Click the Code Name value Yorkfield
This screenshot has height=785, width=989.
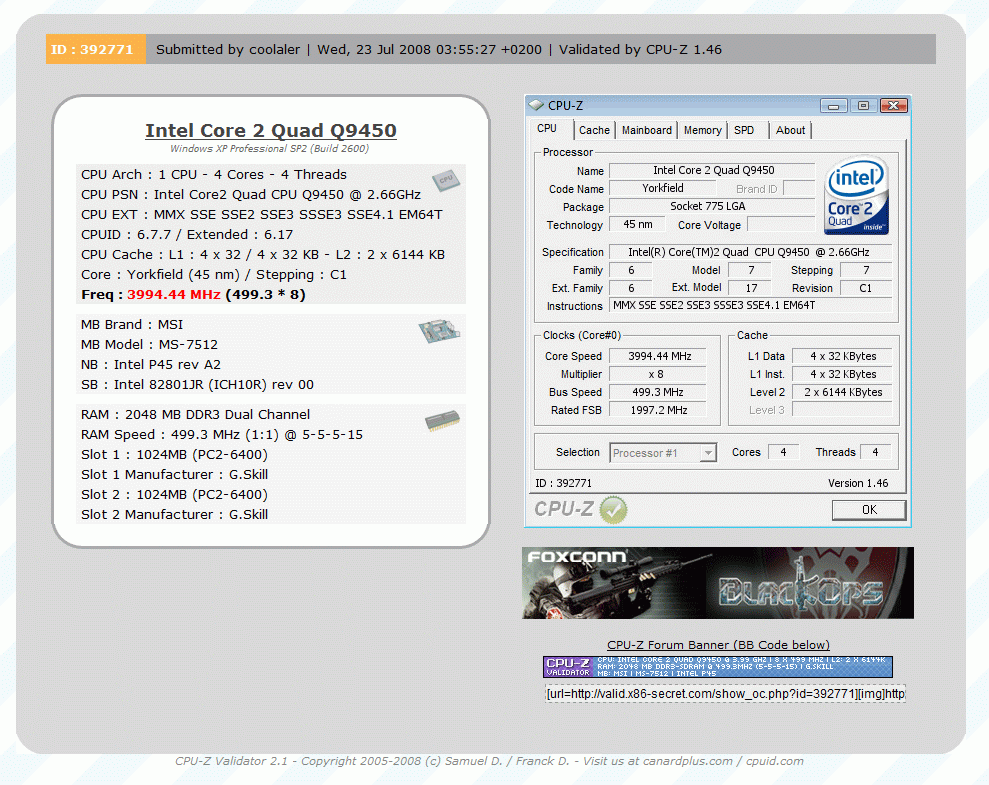point(662,188)
